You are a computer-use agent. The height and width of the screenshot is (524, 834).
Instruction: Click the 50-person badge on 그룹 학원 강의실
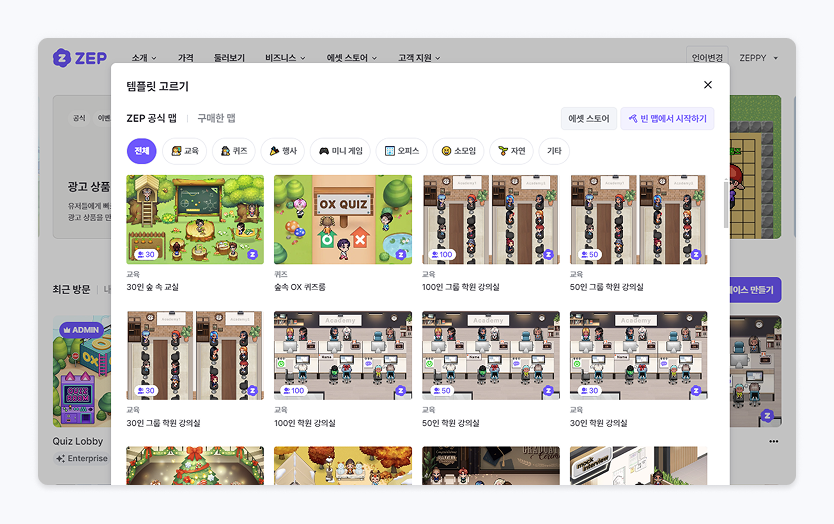click(589, 254)
